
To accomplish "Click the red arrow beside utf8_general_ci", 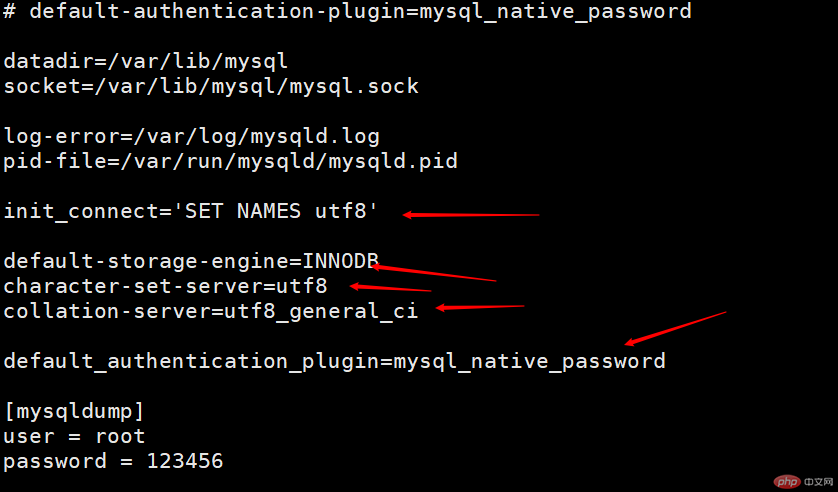I will pos(480,308).
